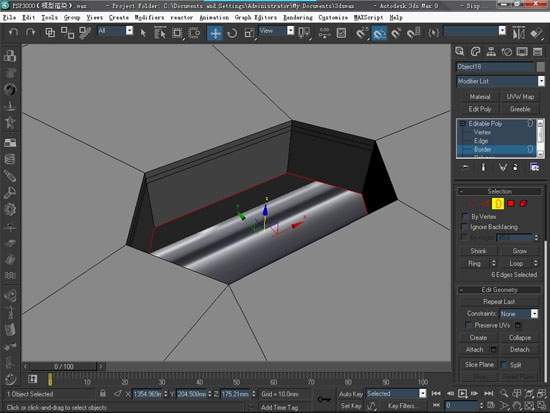Image resolution: width=550 pixels, height=413 pixels.
Task: Open the MAXScript menu
Action: [368, 18]
